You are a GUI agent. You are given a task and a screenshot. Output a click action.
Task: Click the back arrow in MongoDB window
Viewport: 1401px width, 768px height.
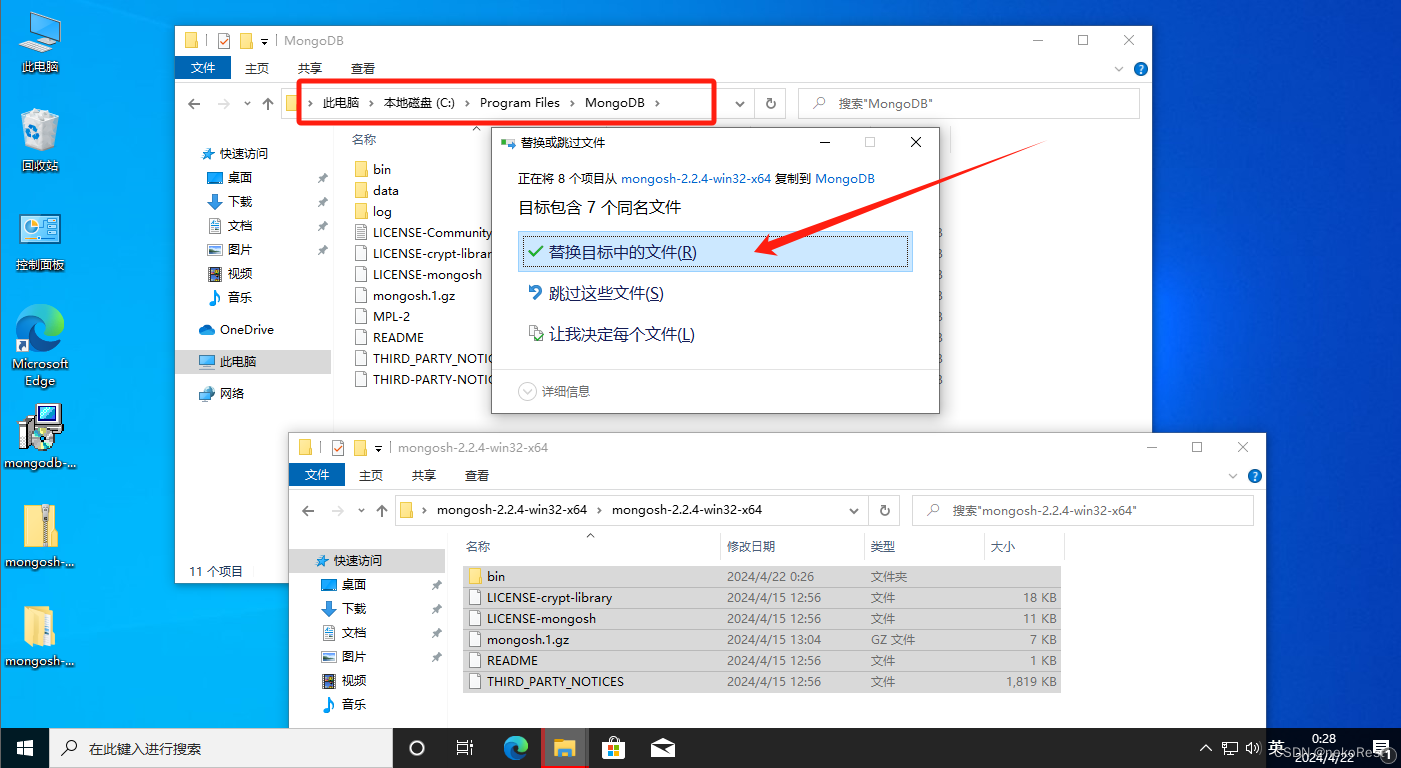194,103
